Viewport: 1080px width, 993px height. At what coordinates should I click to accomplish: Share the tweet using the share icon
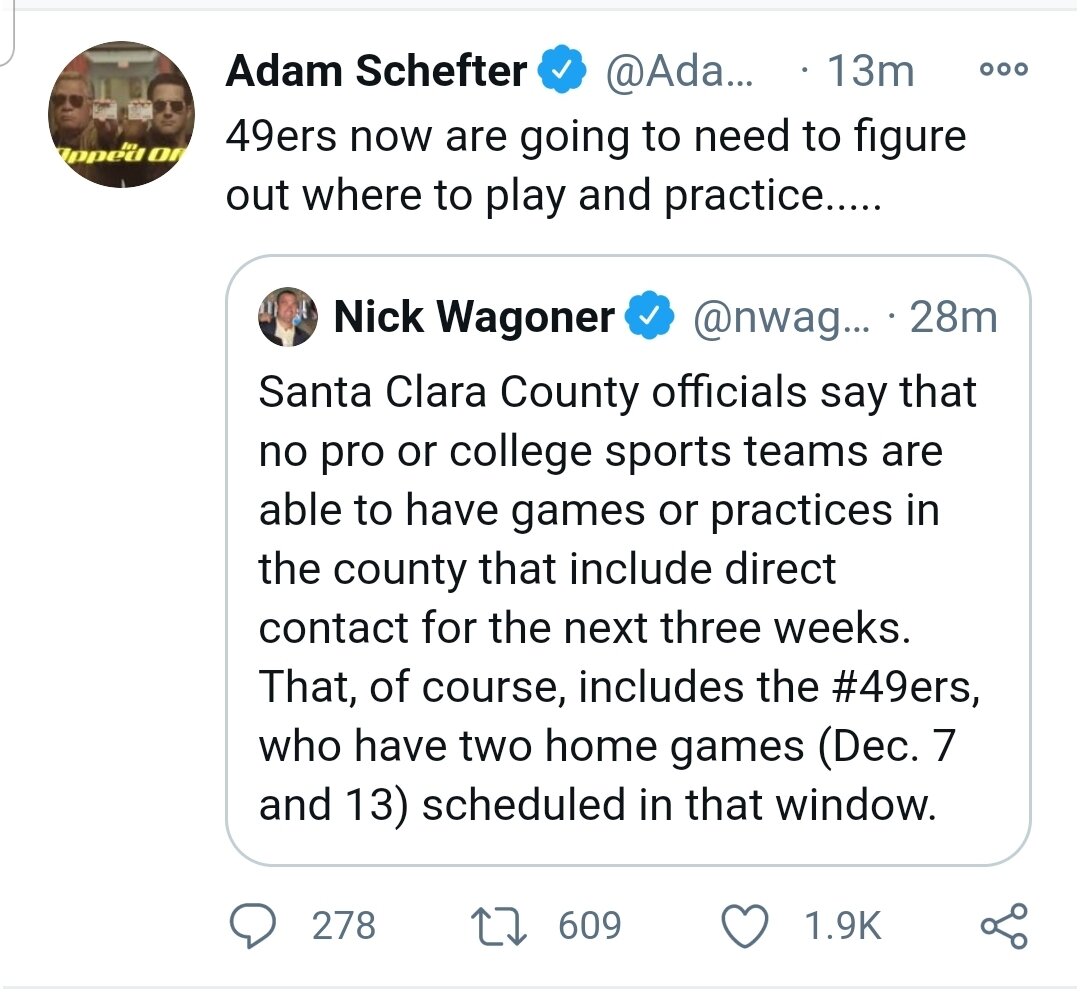[1003, 925]
